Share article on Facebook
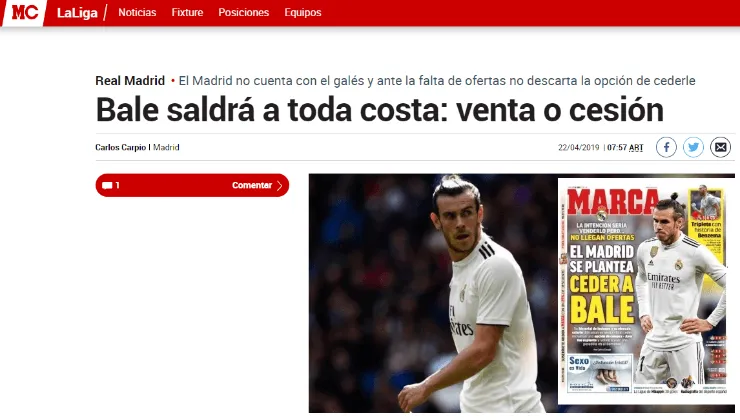The image size is (740, 420). click(666, 147)
